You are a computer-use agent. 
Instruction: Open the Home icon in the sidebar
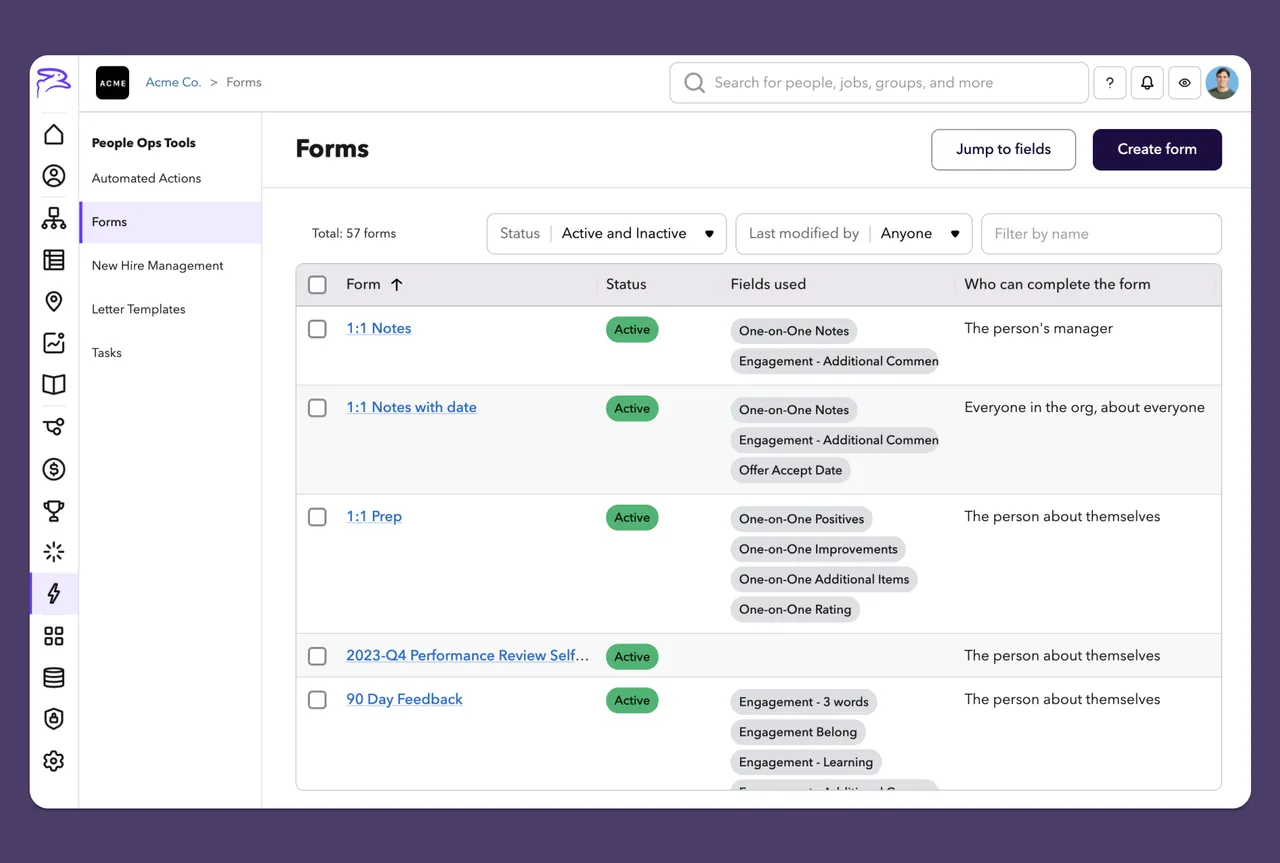click(53, 134)
